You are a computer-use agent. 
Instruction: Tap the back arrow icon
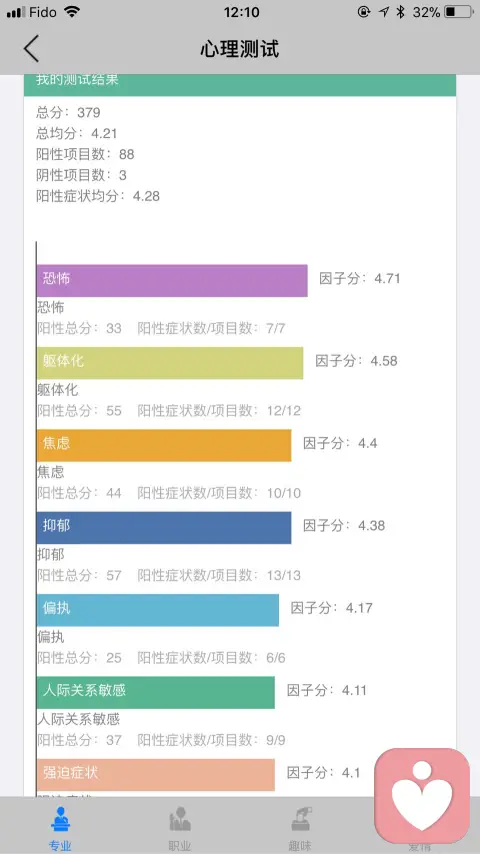pos(31,48)
